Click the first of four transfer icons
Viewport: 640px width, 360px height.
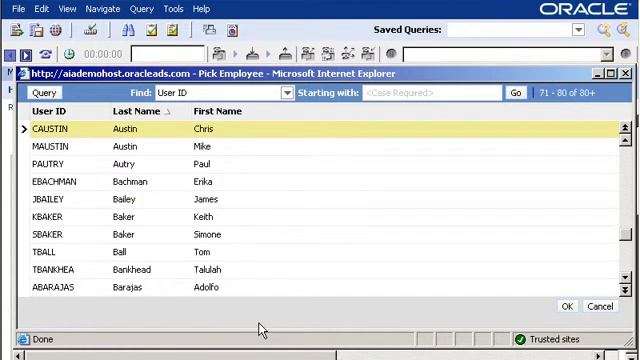[x=308, y=54]
